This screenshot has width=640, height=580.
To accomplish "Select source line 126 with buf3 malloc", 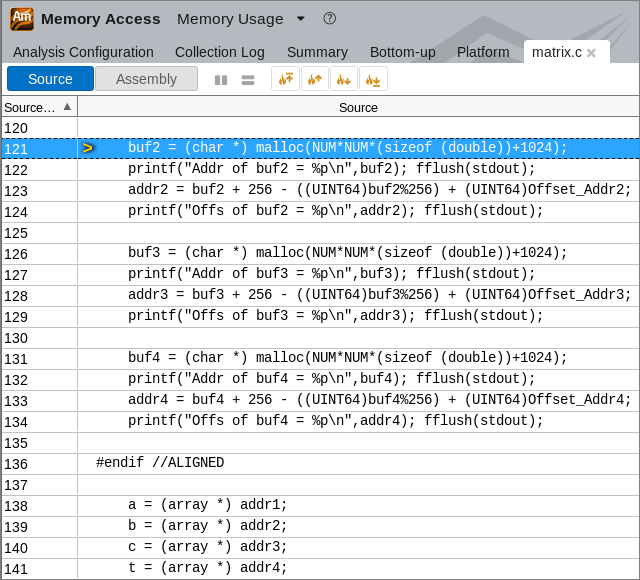I will (347, 253).
